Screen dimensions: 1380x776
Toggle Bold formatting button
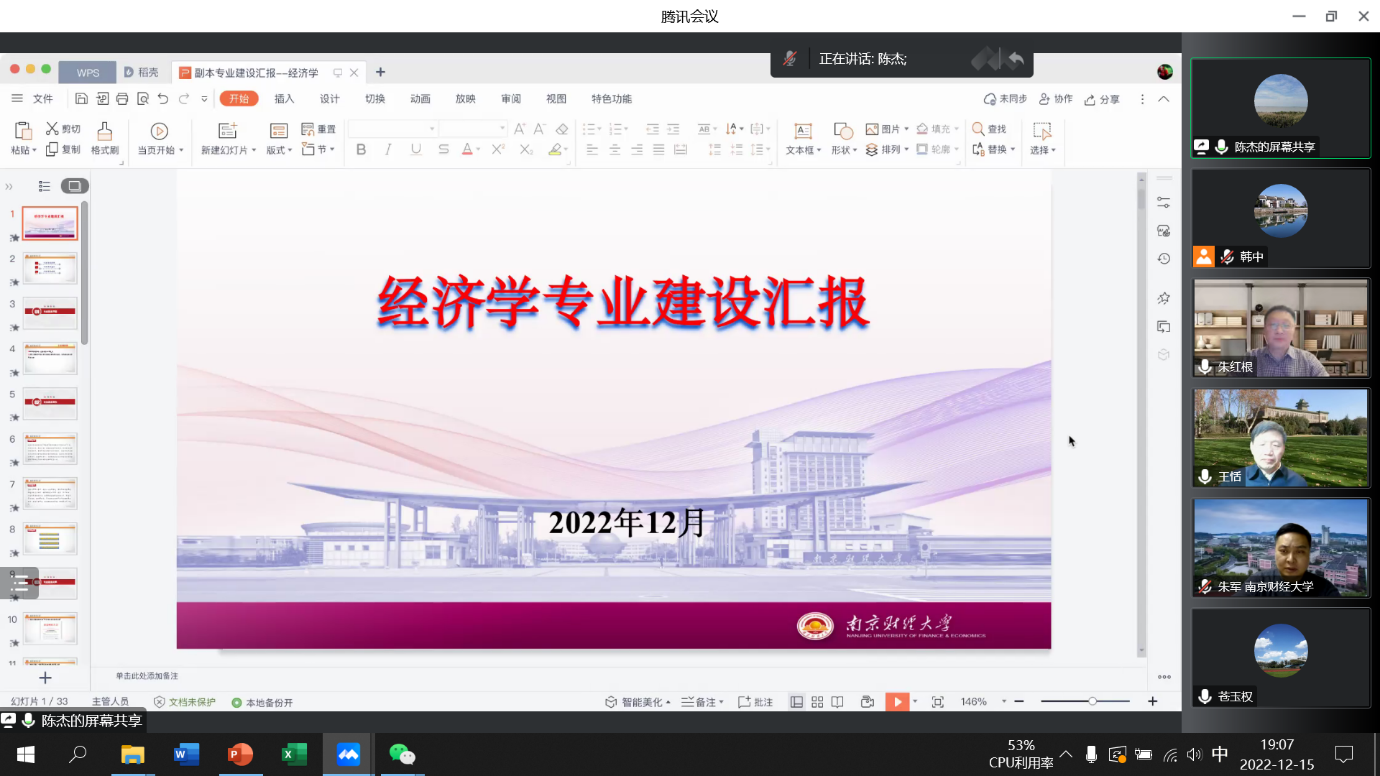tap(361, 150)
